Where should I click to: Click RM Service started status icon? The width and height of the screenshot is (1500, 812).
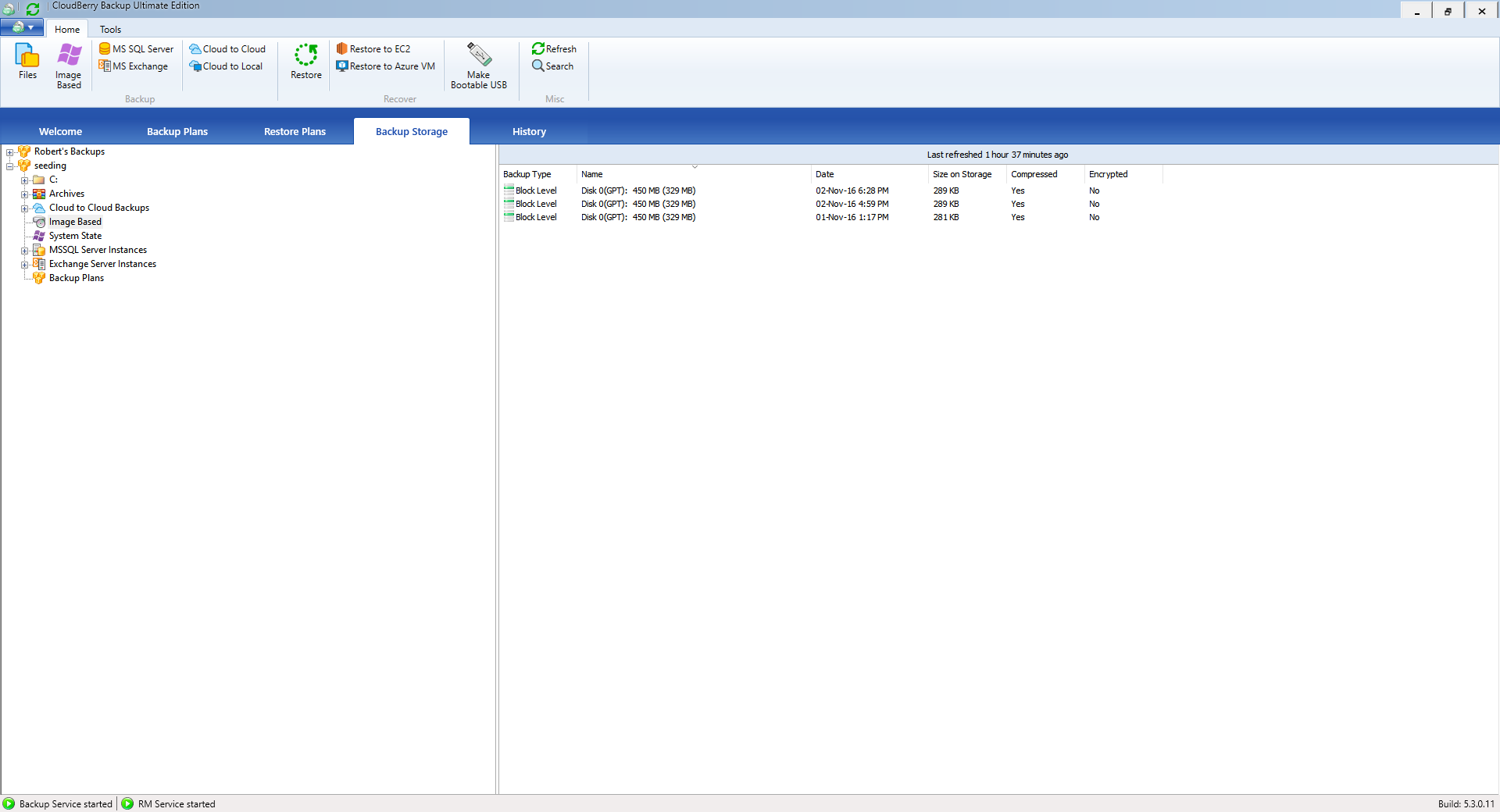(x=127, y=803)
